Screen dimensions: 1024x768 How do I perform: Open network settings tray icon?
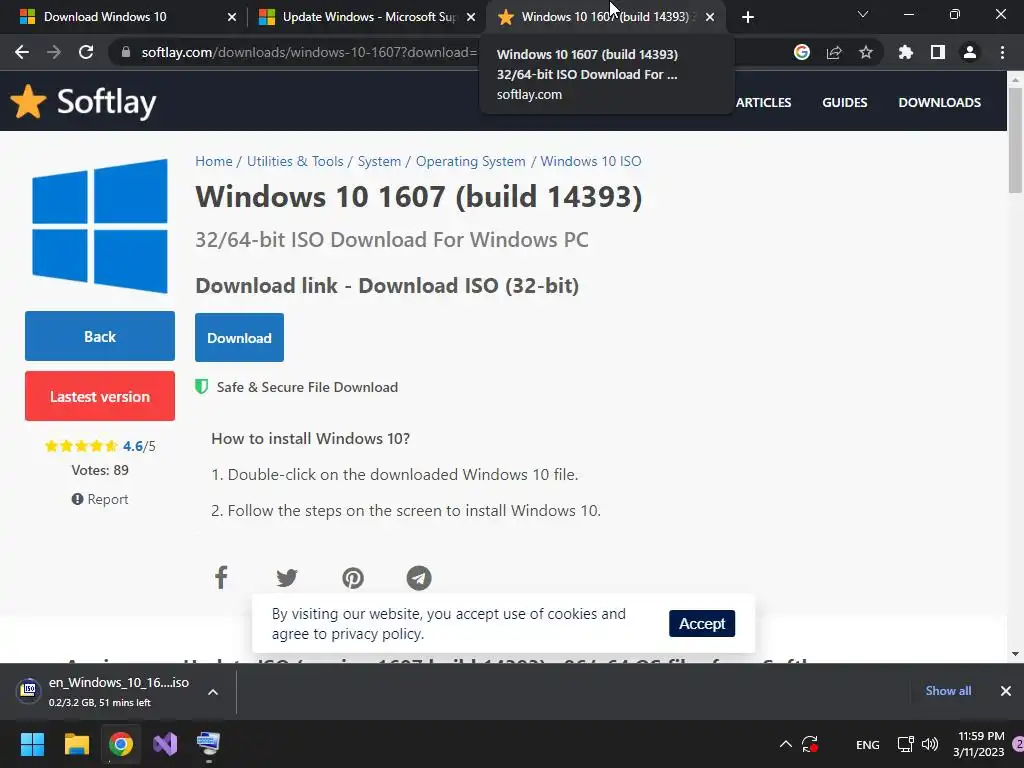tap(905, 744)
